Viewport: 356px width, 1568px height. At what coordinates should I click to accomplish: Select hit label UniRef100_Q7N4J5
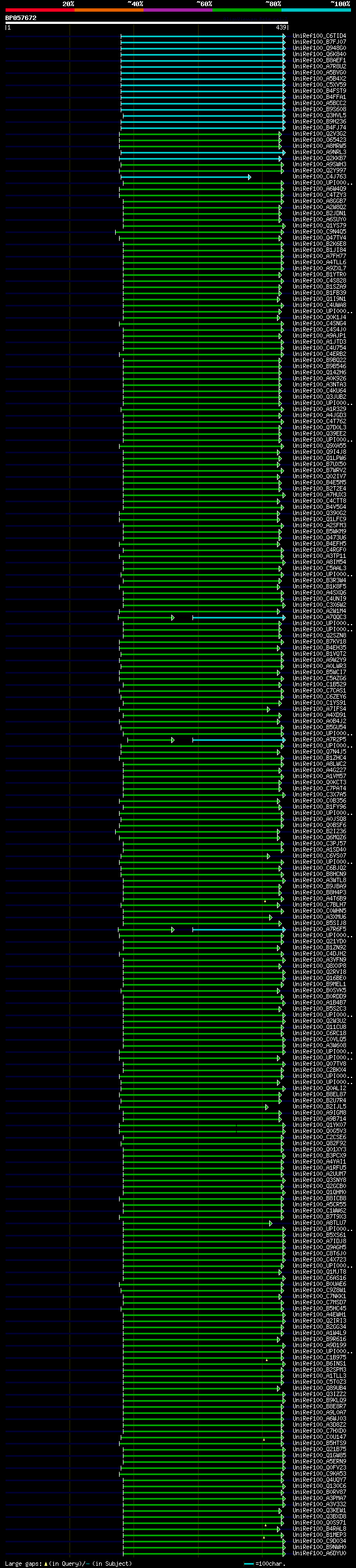[319, 752]
